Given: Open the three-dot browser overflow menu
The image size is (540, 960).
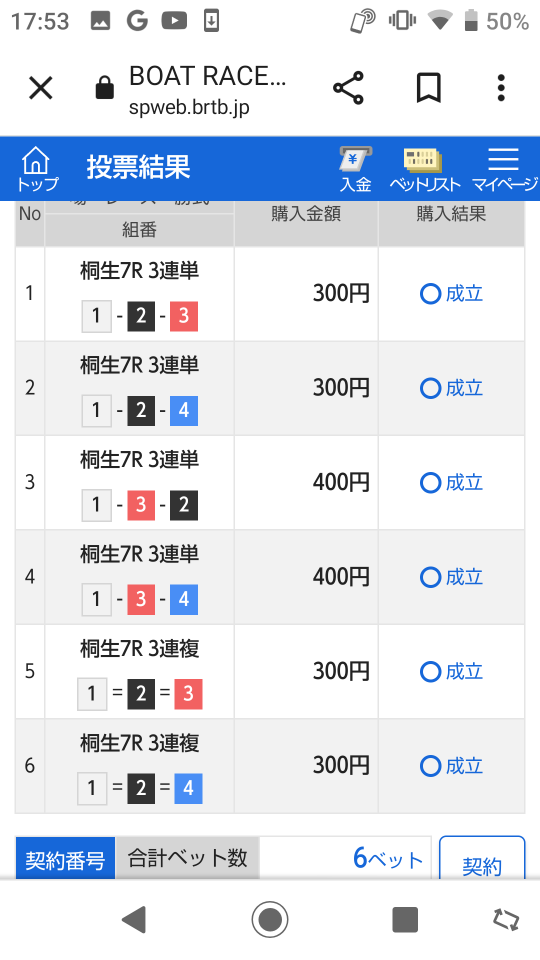Looking at the screenshot, I should tap(501, 89).
